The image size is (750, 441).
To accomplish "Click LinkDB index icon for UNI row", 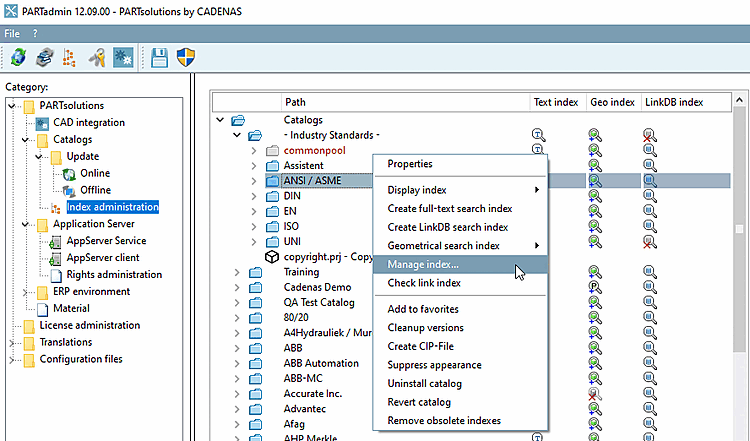I will (x=650, y=242).
